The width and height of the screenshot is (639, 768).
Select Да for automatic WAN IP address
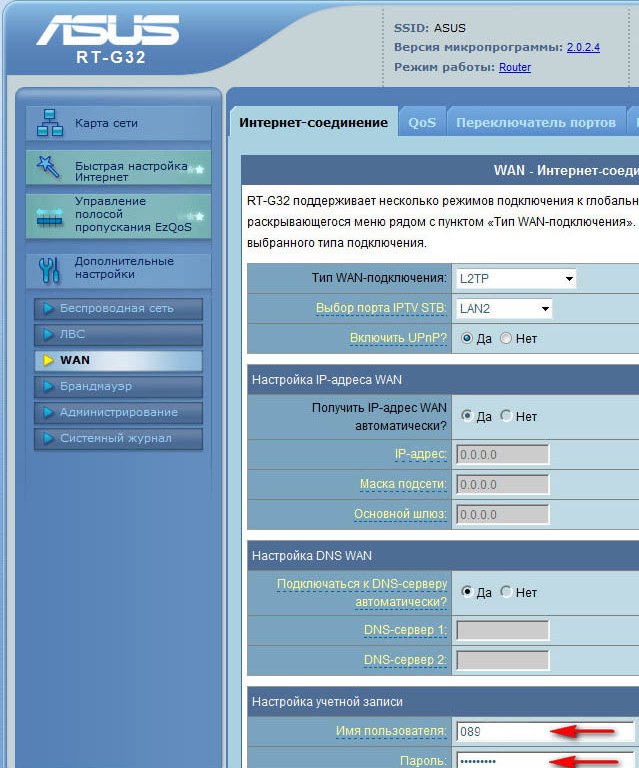[x=467, y=416]
